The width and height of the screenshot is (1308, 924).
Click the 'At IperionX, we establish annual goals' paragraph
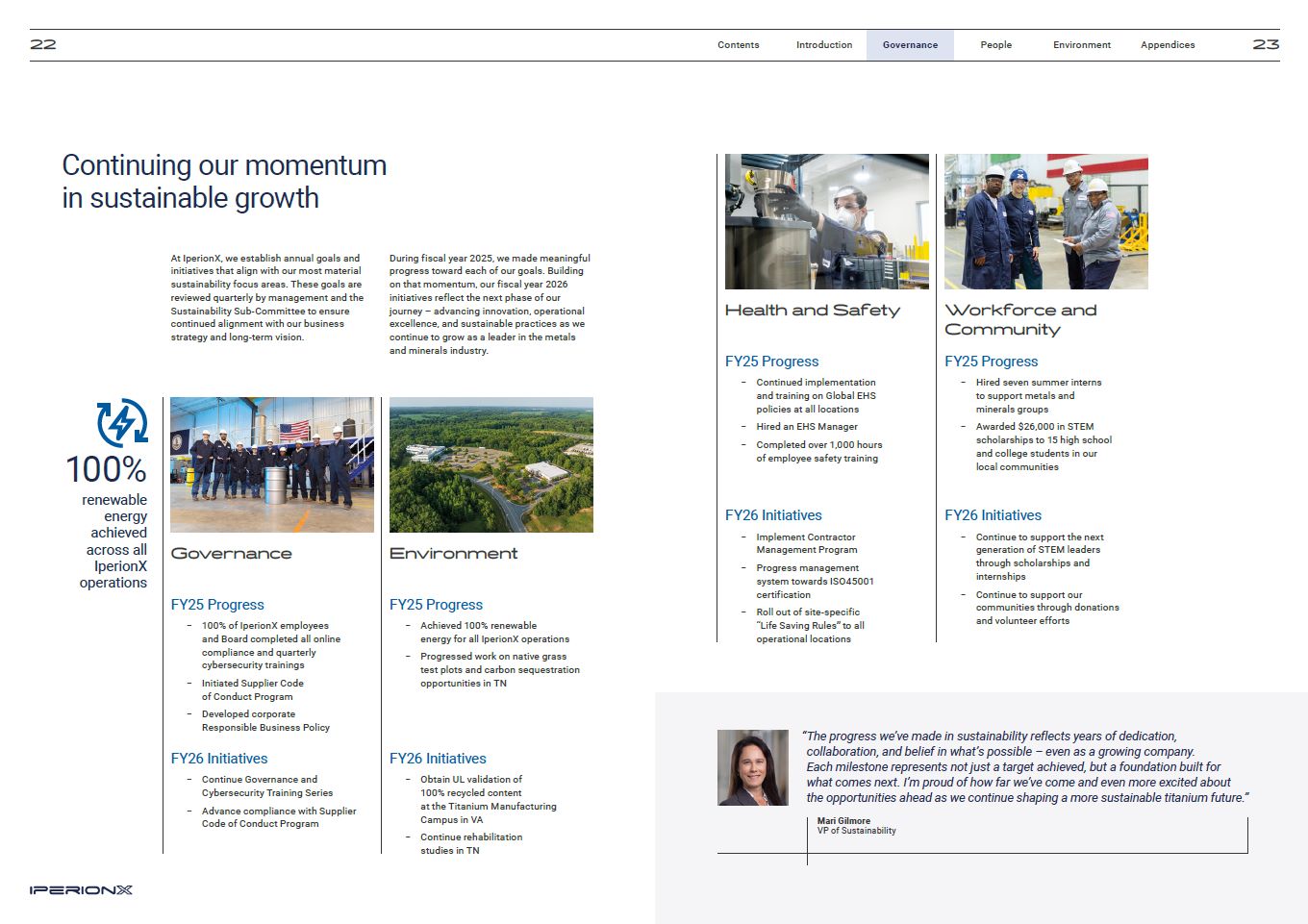(267, 298)
